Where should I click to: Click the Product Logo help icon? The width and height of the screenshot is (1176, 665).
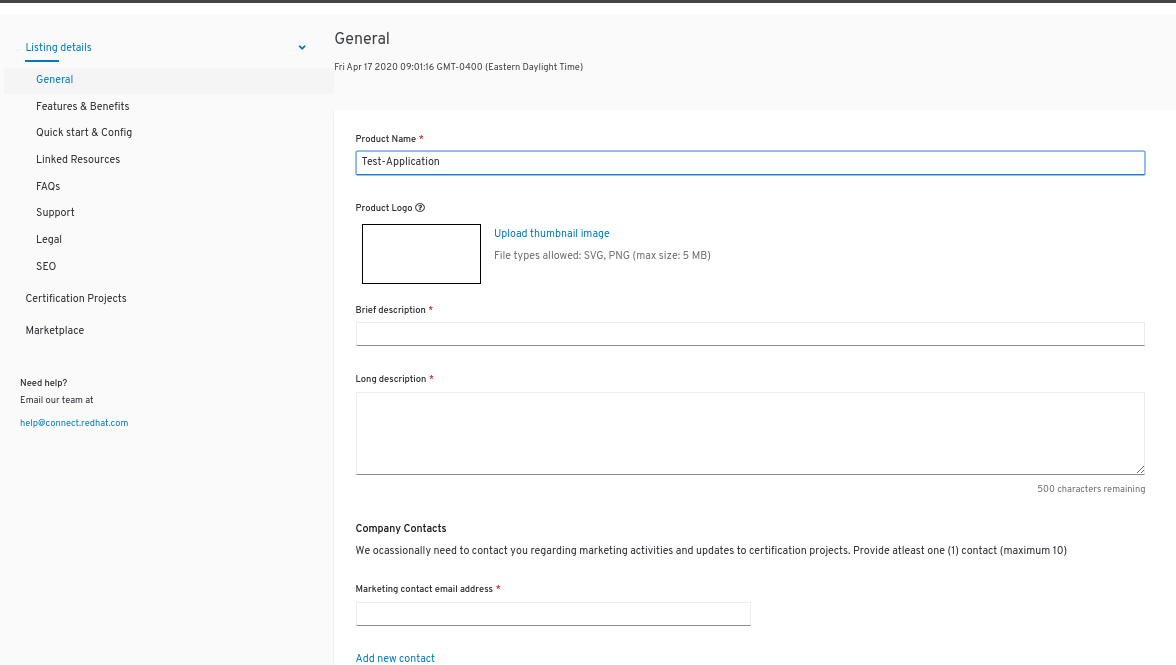coord(420,208)
